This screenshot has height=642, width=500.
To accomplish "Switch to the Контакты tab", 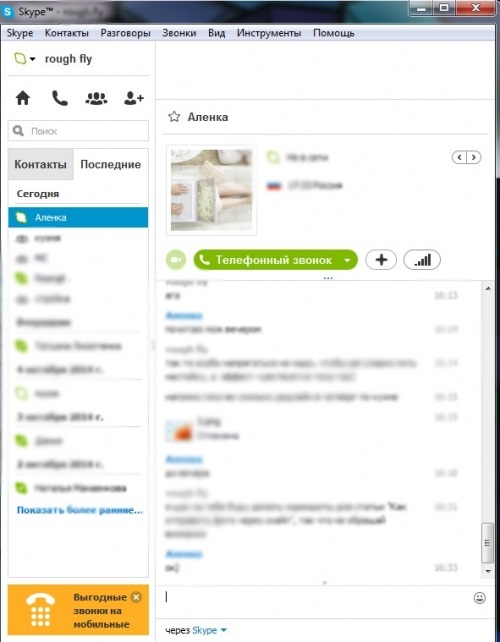I will click(x=41, y=164).
